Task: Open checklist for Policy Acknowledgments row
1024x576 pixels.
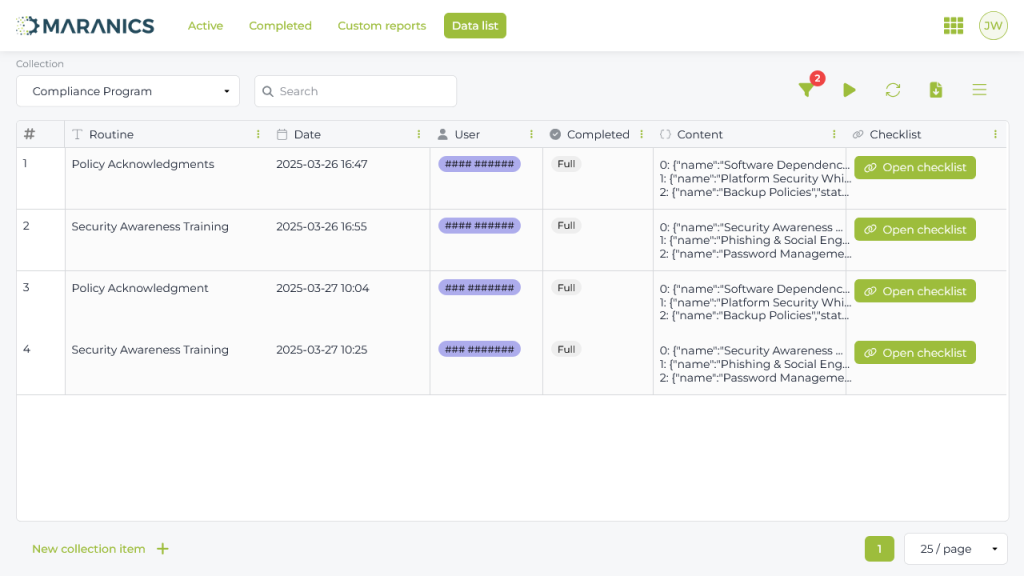Action: (915, 167)
